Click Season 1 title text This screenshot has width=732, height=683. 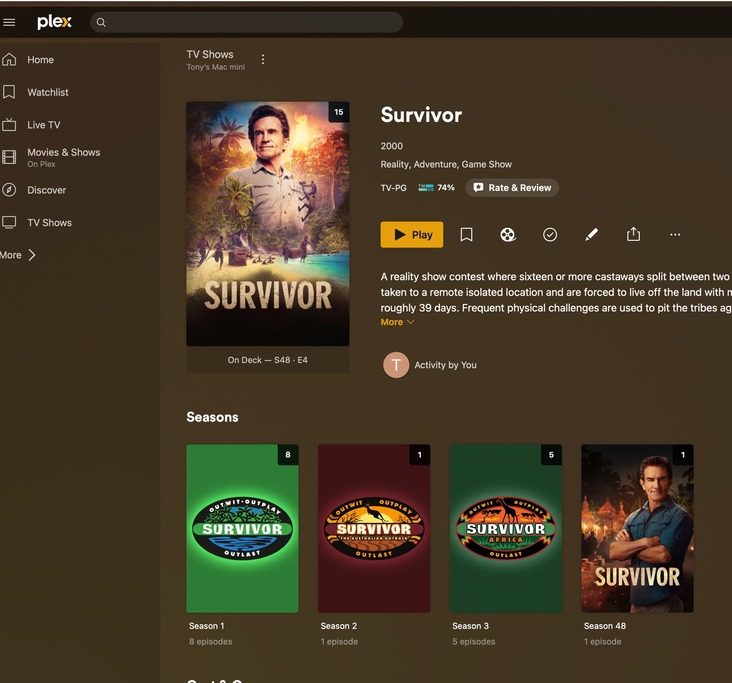point(206,626)
